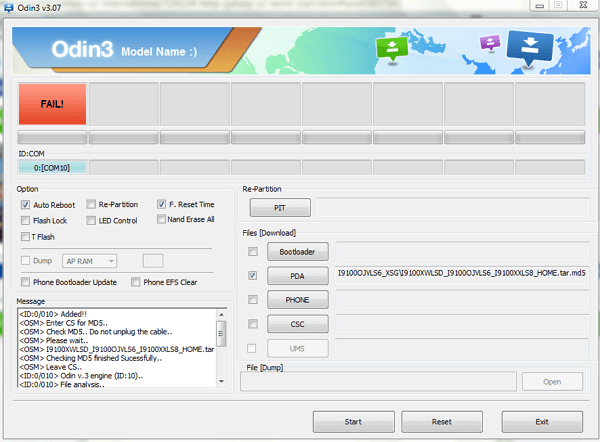Click the PHONE file path field
The width and height of the screenshot is (600, 442).
pos(462,300)
